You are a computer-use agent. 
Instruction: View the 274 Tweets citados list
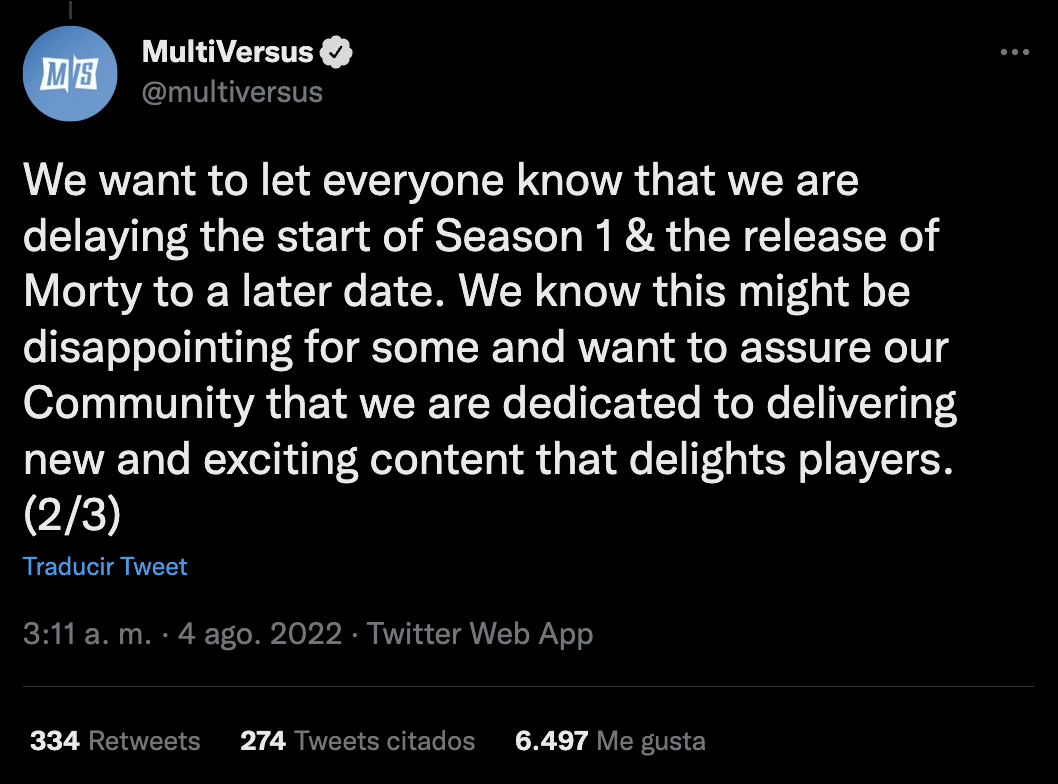(x=358, y=741)
